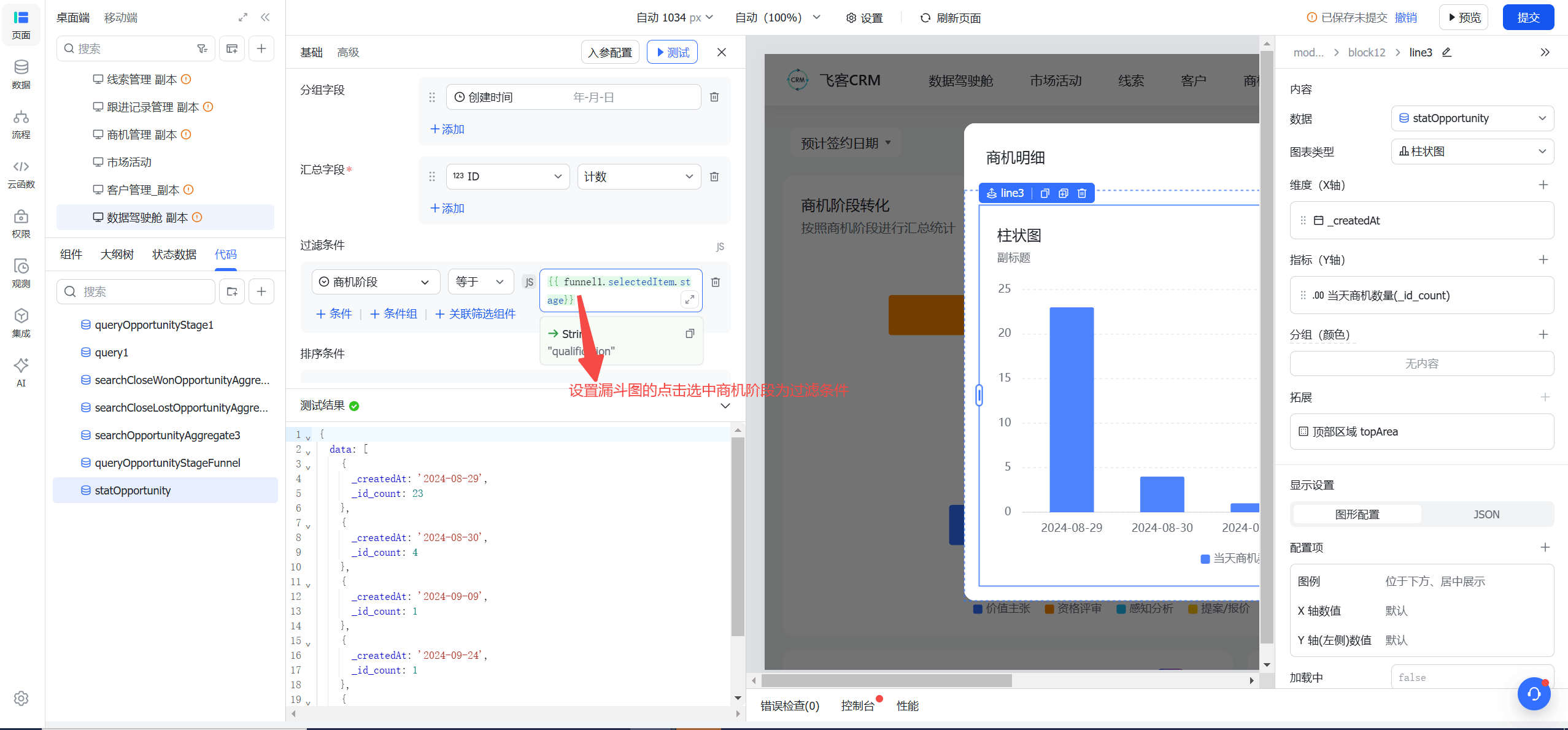Add a new page with plus icon
The height and width of the screenshot is (730, 1568).
[261, 48]
